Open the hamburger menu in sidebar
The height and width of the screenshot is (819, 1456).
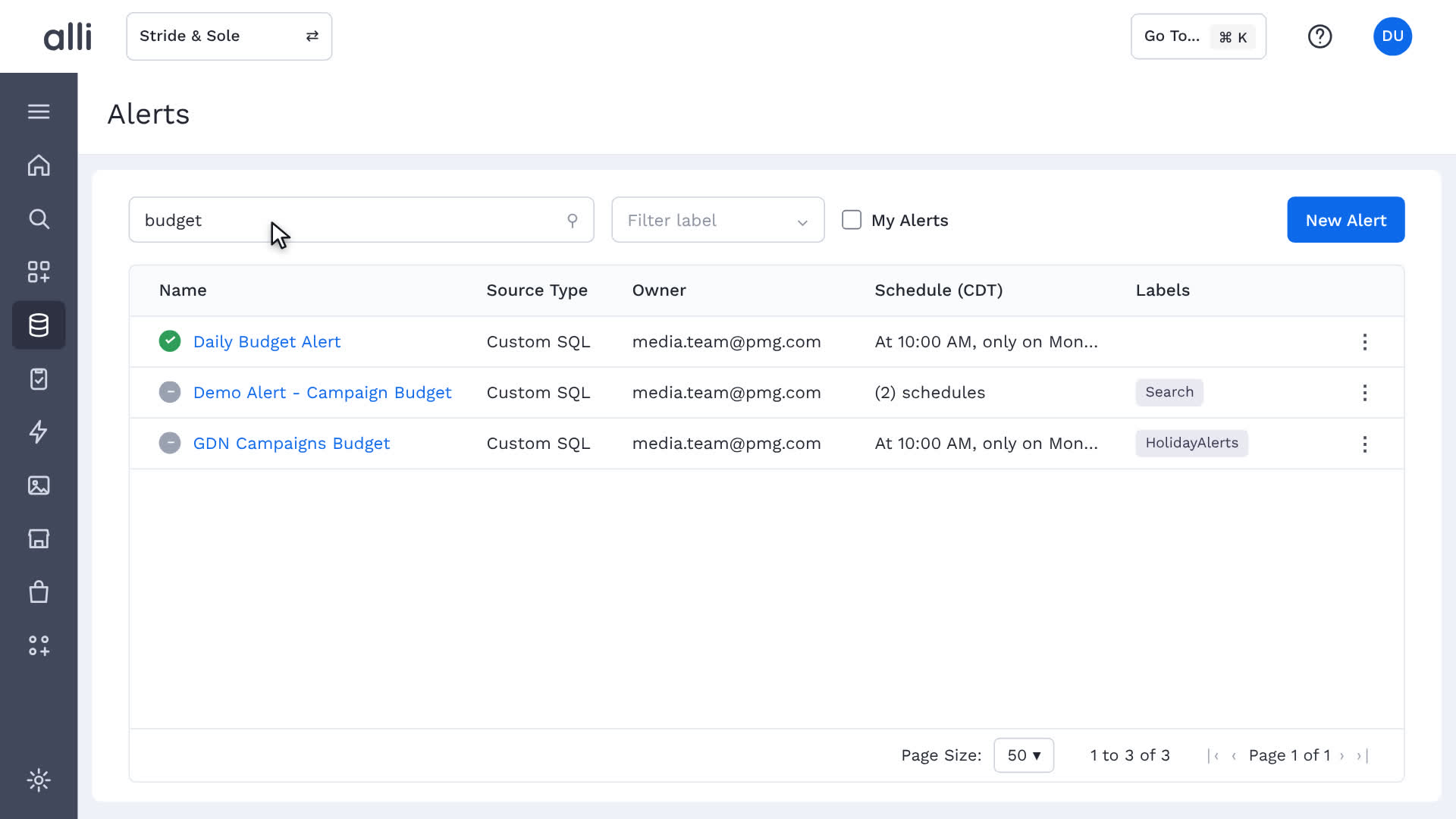coord(39,112)
